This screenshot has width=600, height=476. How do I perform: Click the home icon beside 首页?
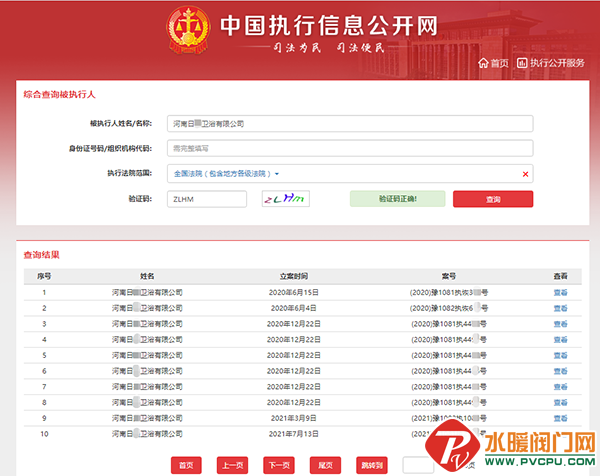483,63
